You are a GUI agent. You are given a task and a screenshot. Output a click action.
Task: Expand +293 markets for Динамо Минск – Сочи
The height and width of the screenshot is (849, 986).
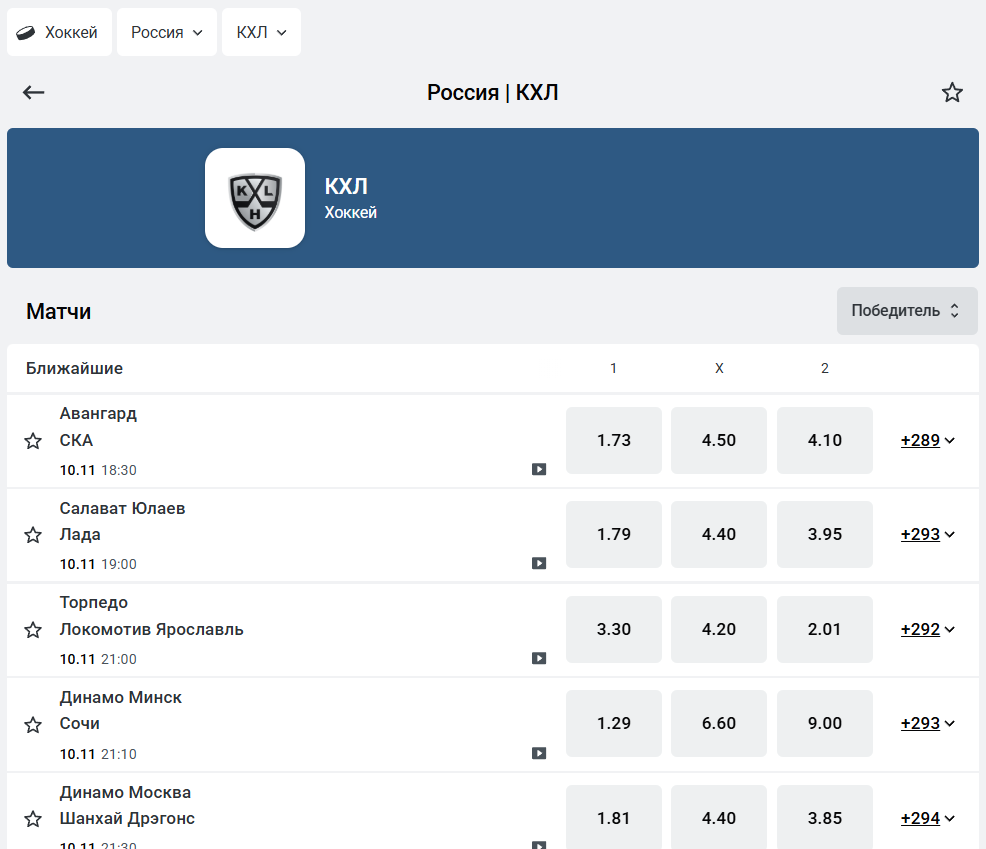tap(928, 723)
